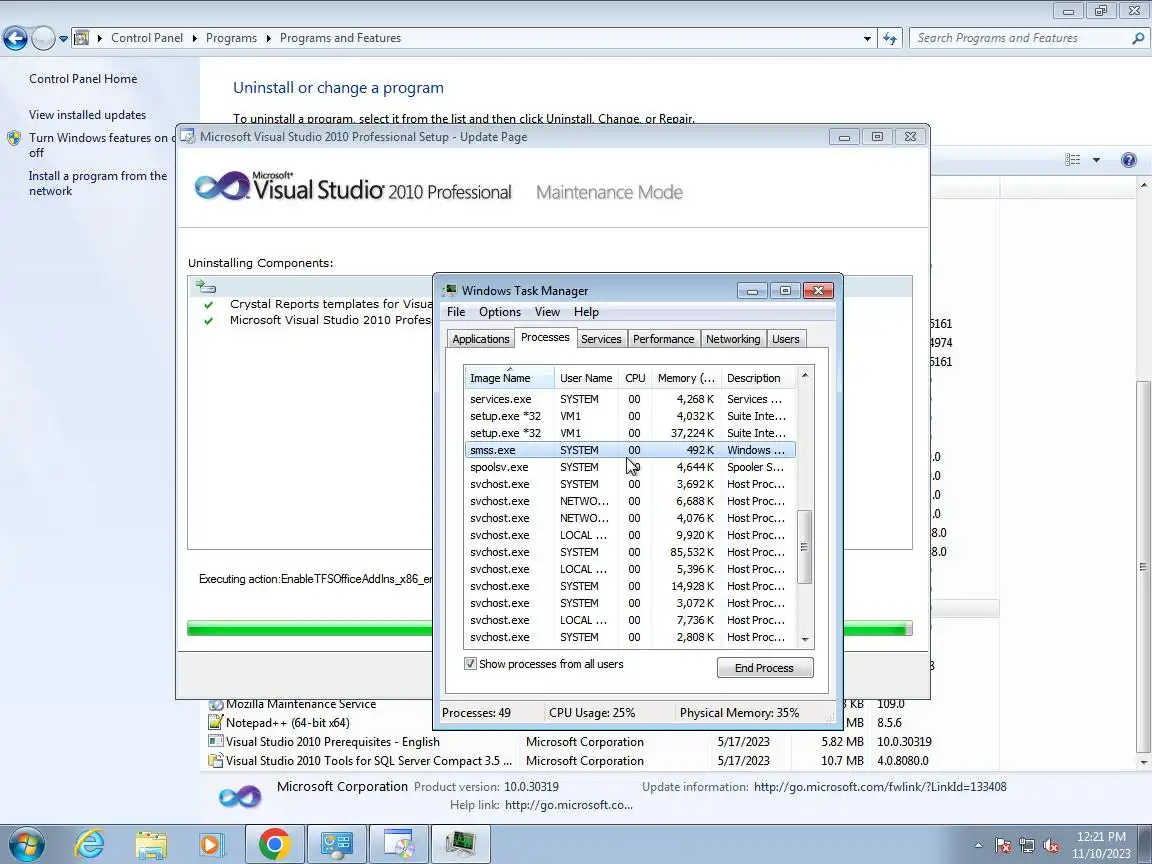
Task: Sort processes by Image Name column
Action: pyautogui.click(x=509, y=378)
